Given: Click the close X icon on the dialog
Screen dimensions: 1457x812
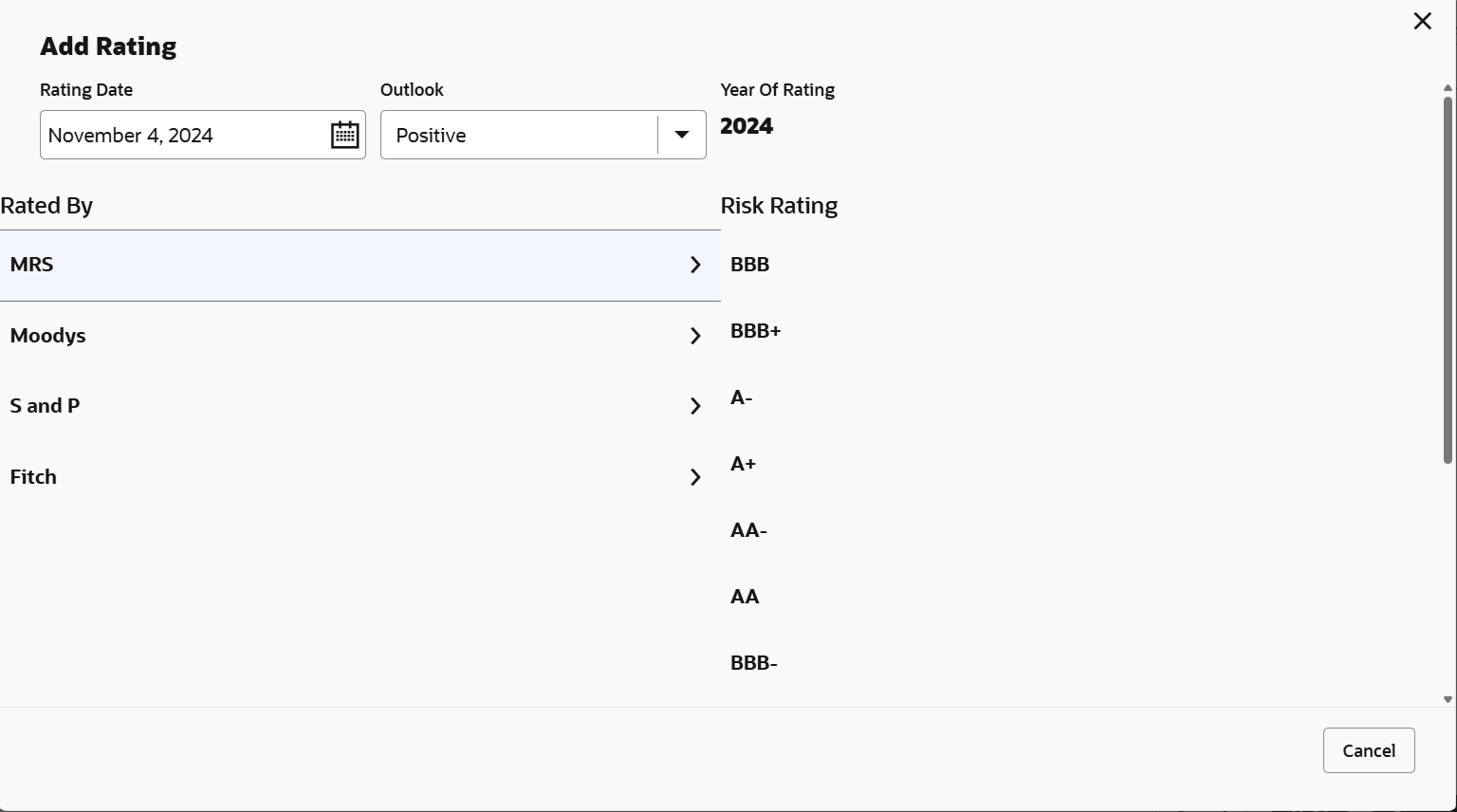Looking at the screenshot, I should (1422, 20).
